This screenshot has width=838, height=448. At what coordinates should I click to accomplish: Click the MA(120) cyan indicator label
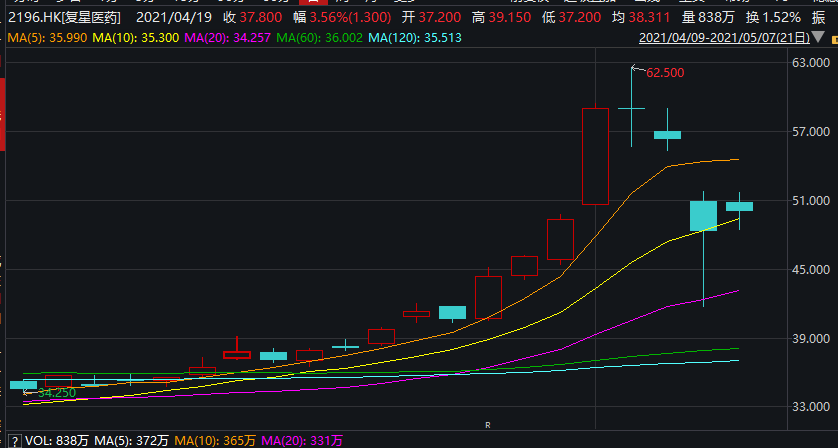pyautogui.click(x=415, y=38)
